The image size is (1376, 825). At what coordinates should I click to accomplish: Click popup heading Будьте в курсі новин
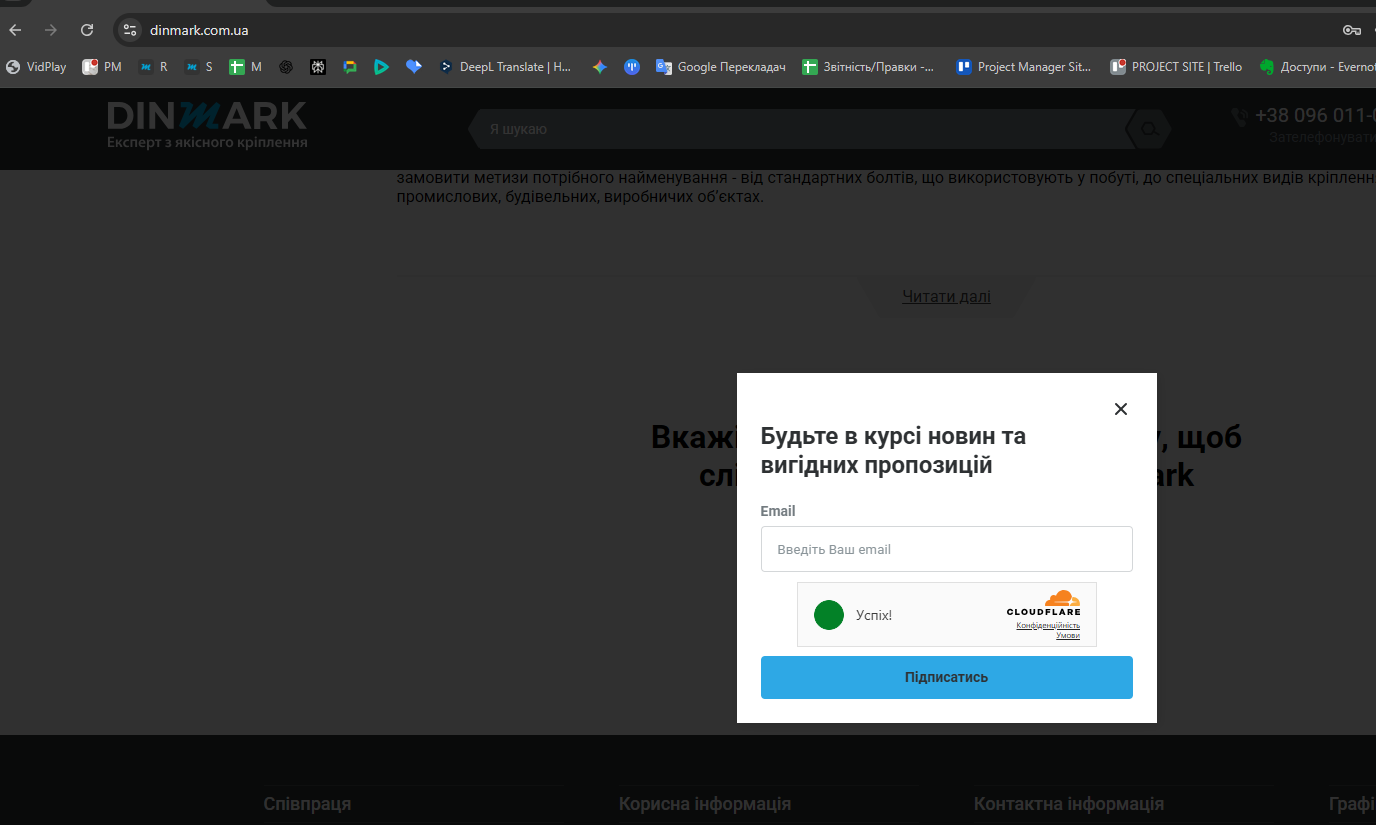(x=893, y=450)
